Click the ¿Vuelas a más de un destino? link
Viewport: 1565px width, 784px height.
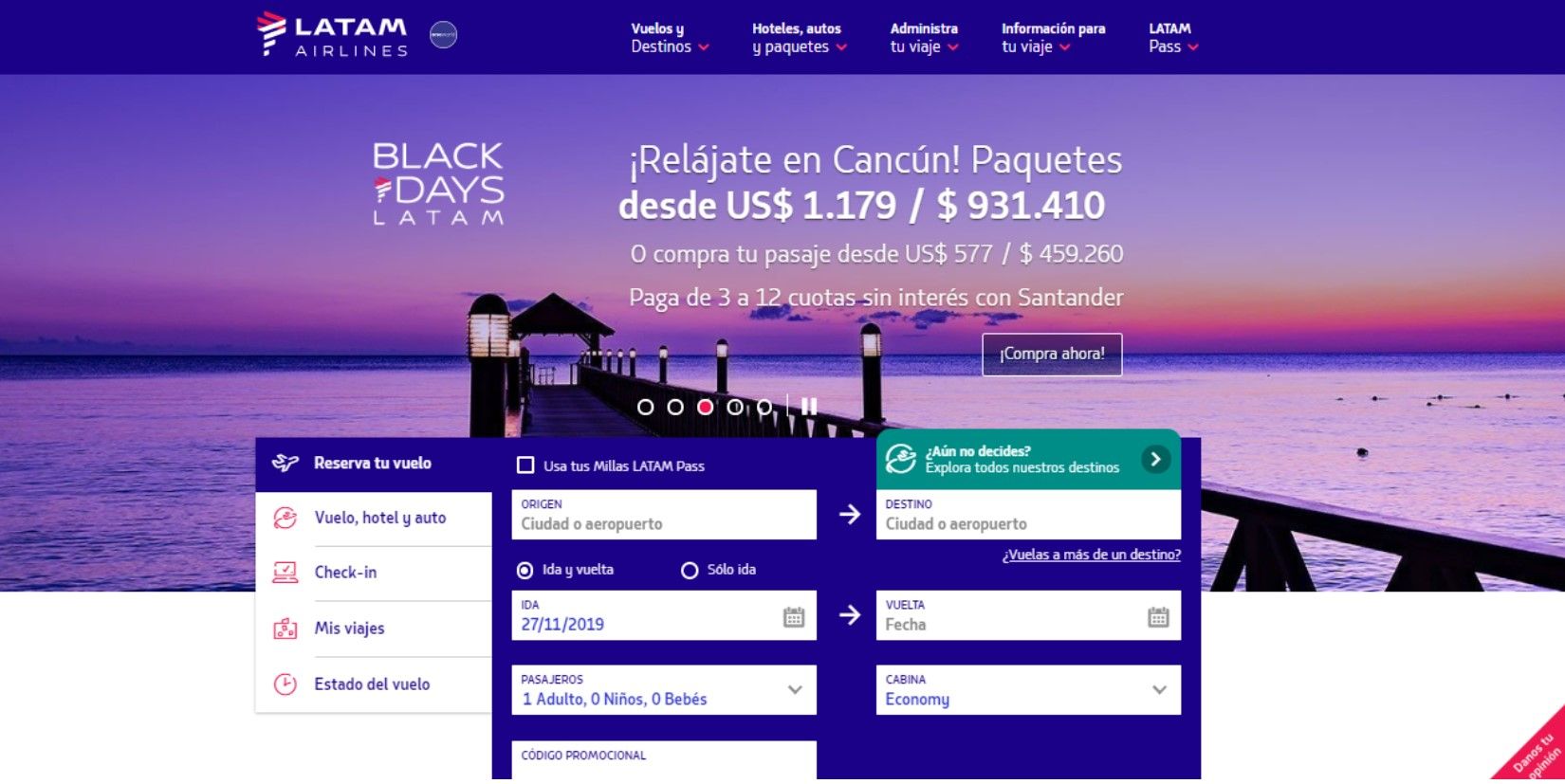(1091, 556)
